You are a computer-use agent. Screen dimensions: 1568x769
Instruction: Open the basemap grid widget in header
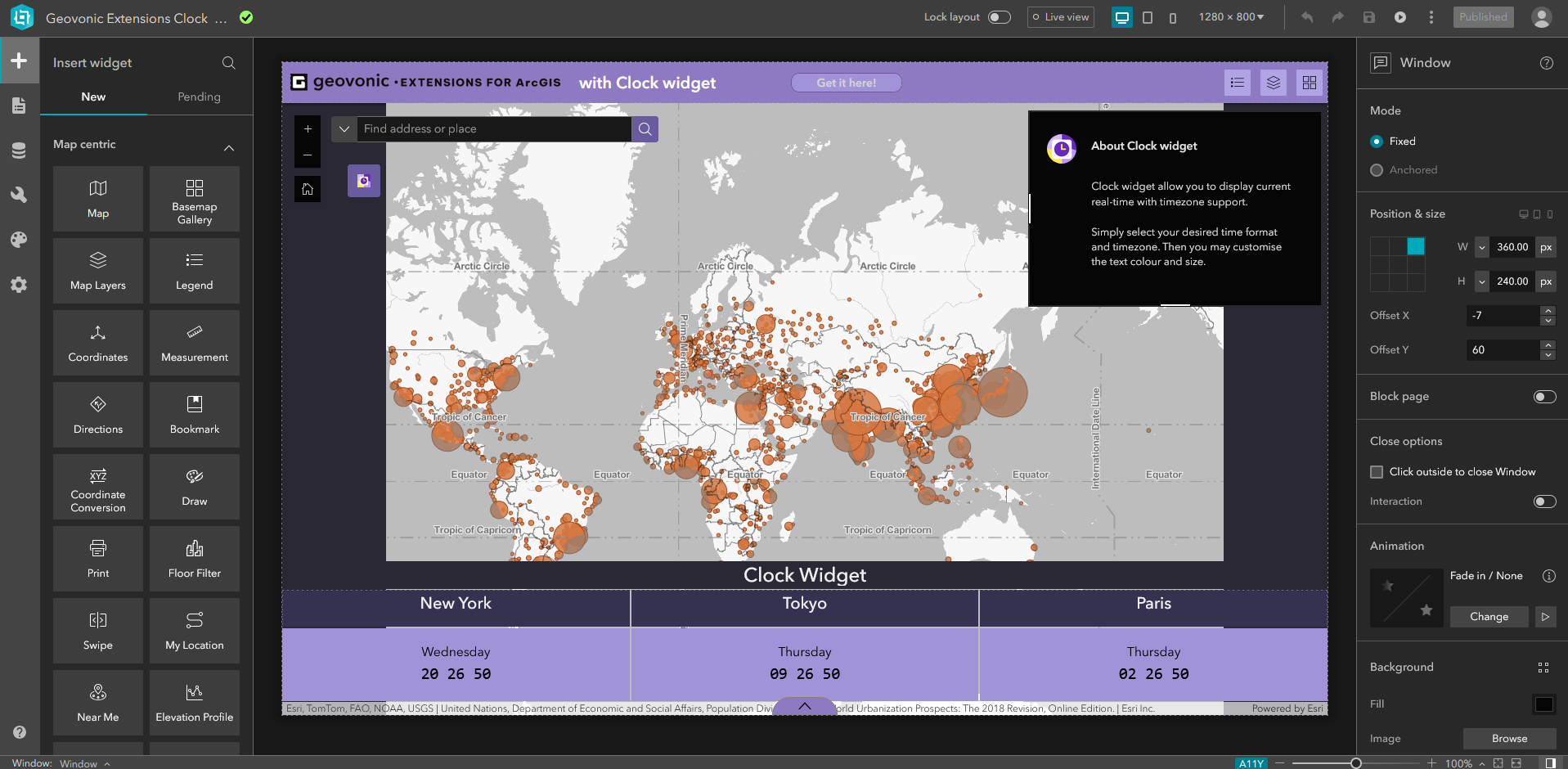(x=1310, y=83)
